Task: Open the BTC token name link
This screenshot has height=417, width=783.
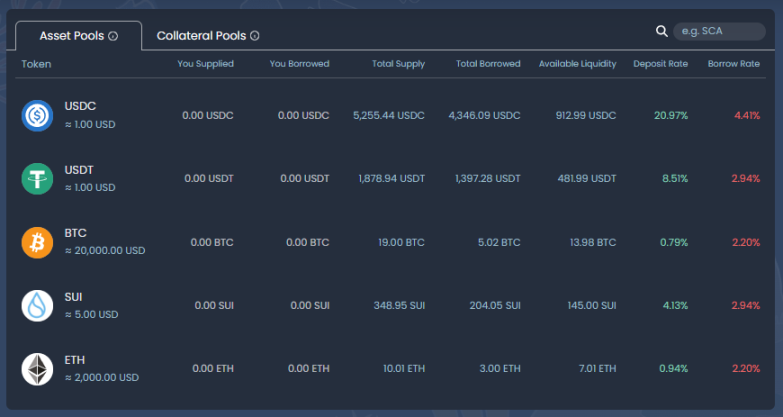Action: point(76,233)
